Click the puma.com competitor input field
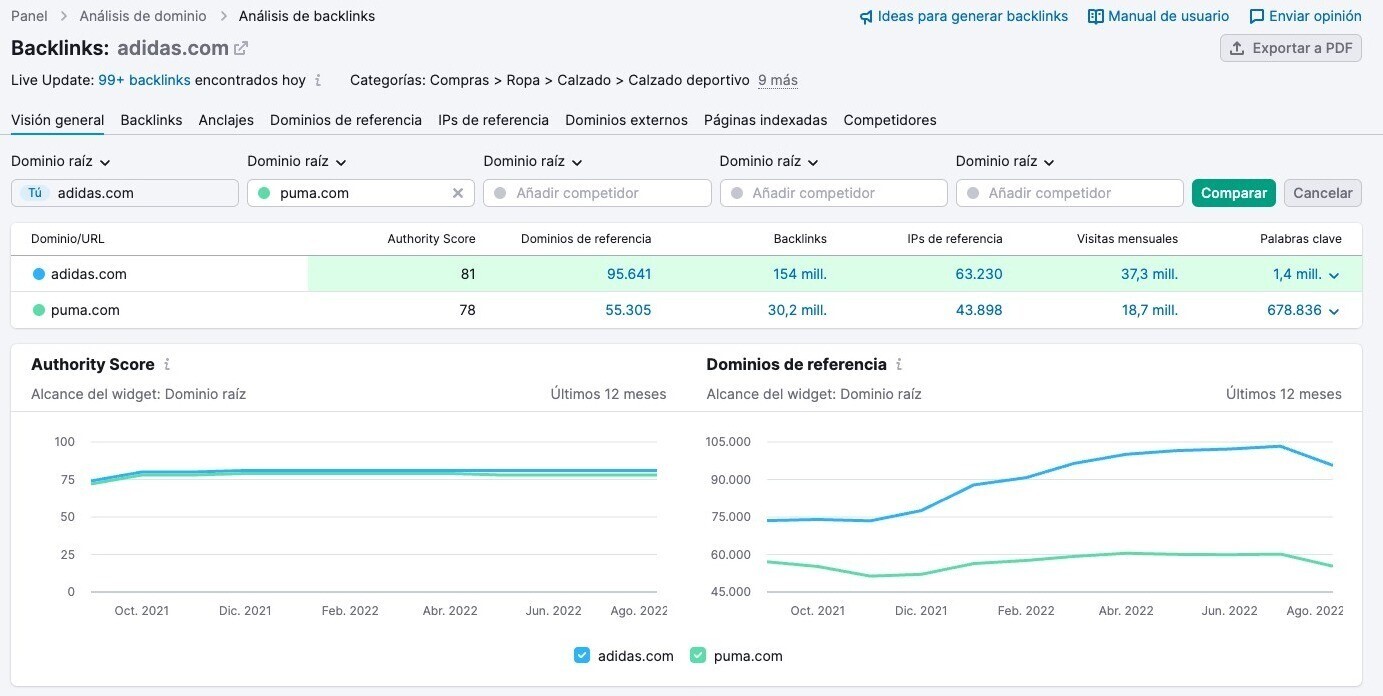Image resolution: width=1383 pixels, height=696 pixels. tap(361, 193)
